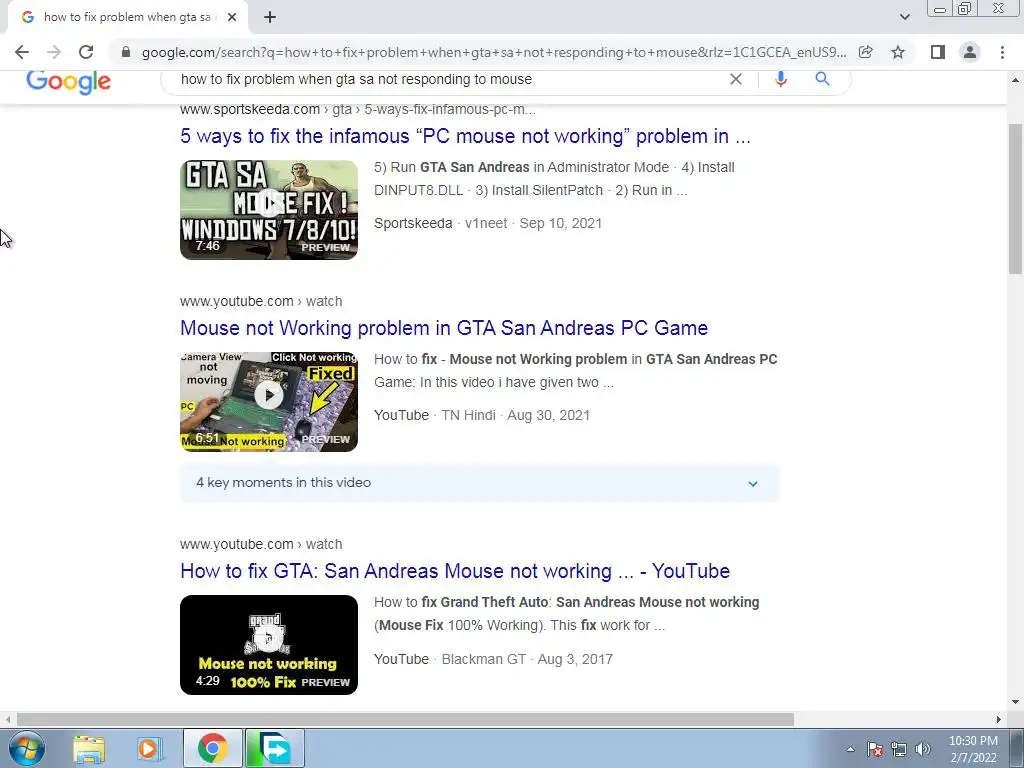Reload the page with the refresh icon
Image resolution: width=1024 pixels, height=768 pixels.
[86, 52]
